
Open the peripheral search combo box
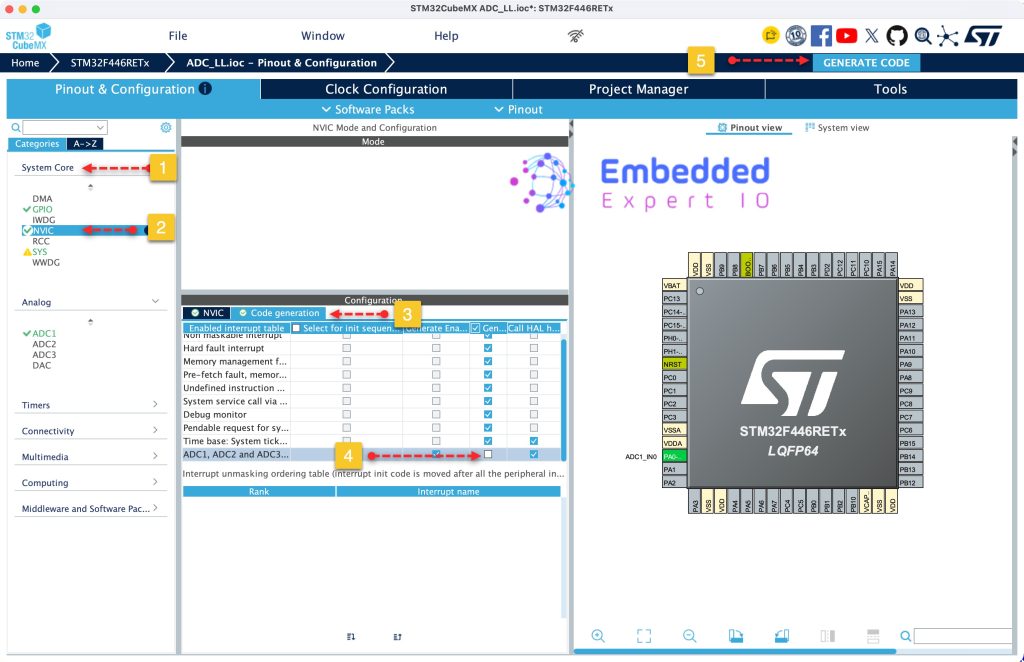(x=65, y=127)
